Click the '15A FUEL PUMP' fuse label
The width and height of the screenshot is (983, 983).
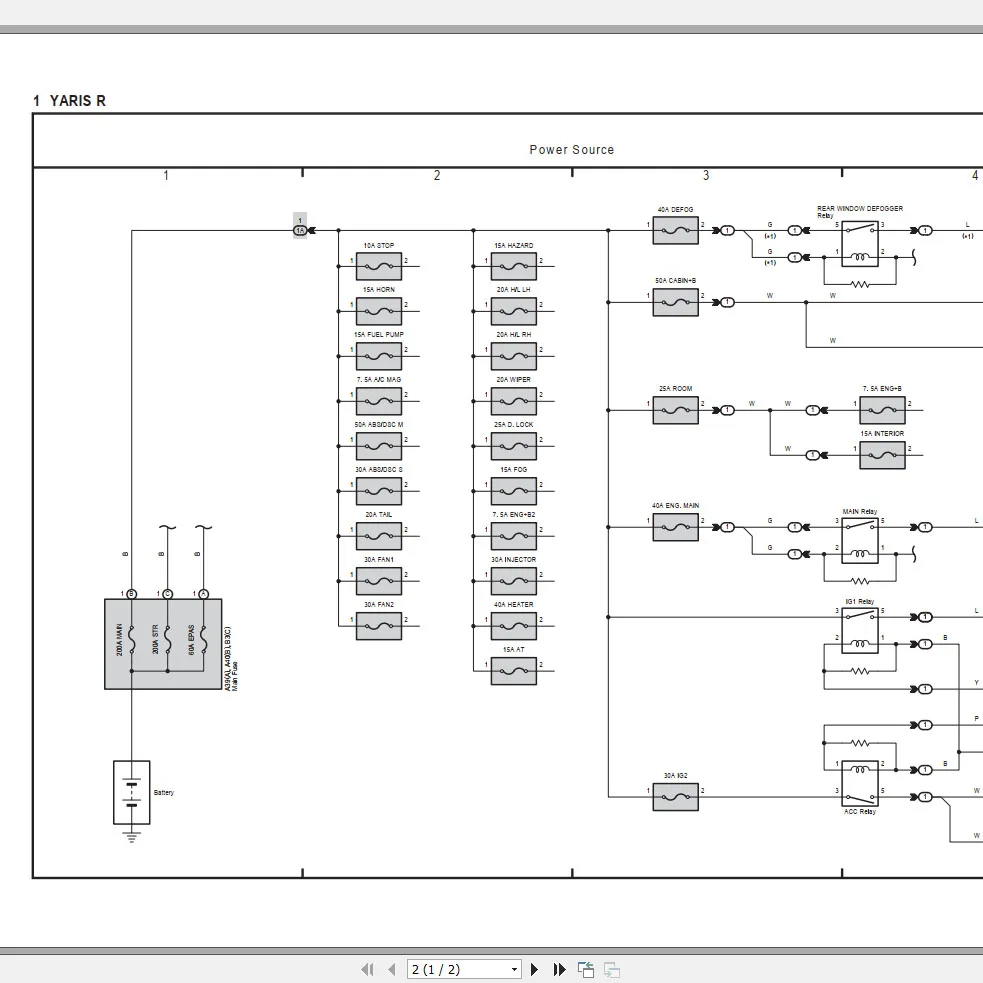(379, 335)
